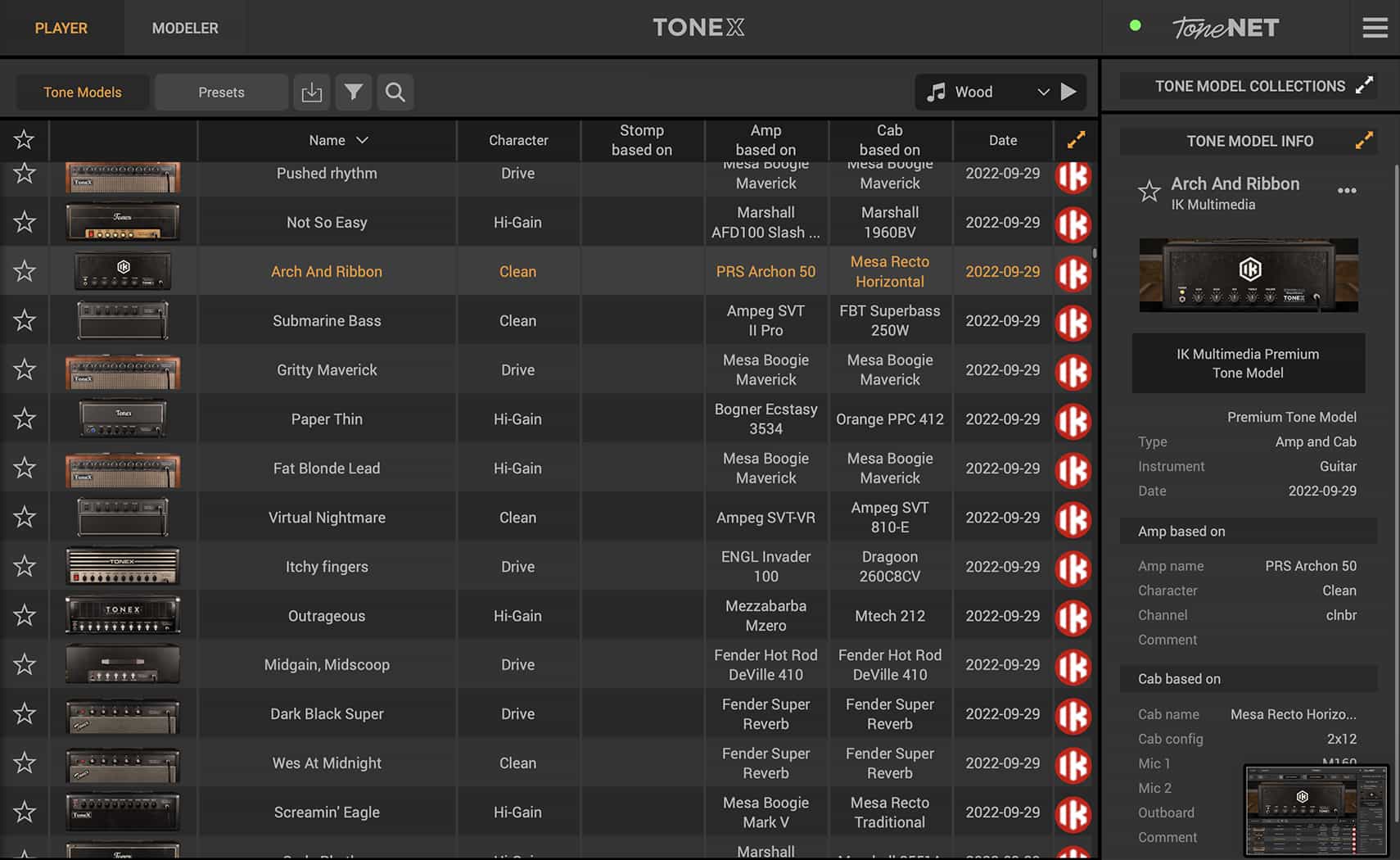Open the hamburger menu next to ToneNET
The width and height of the screenshot is (1400, 860).
[1375, 27]
